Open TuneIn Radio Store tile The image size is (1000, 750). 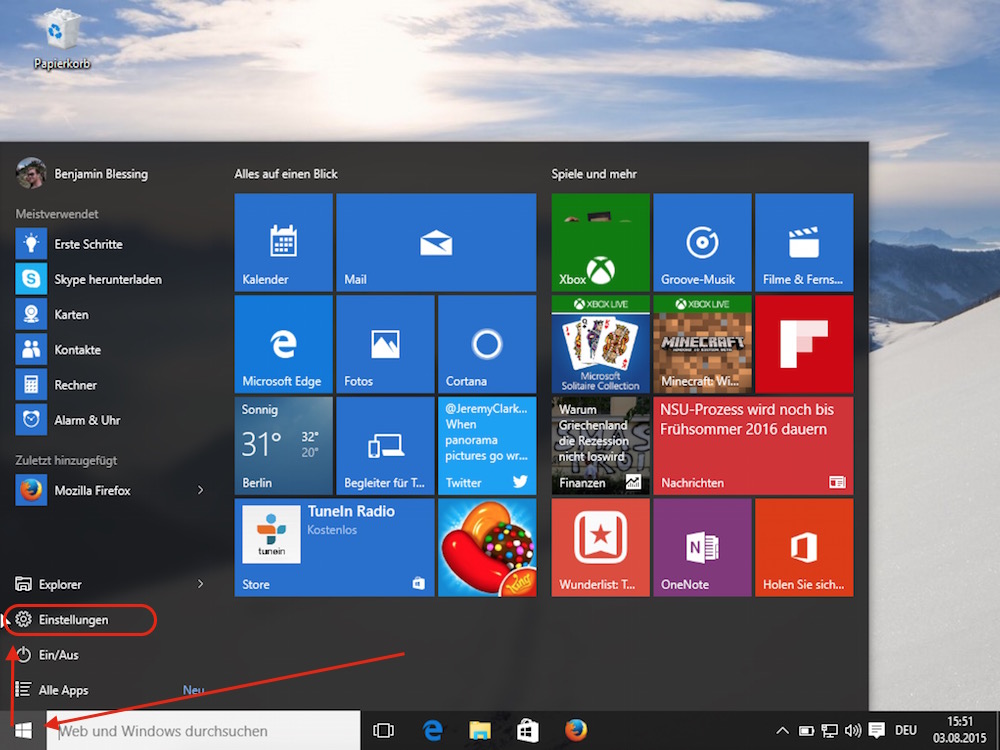[334, 548]
